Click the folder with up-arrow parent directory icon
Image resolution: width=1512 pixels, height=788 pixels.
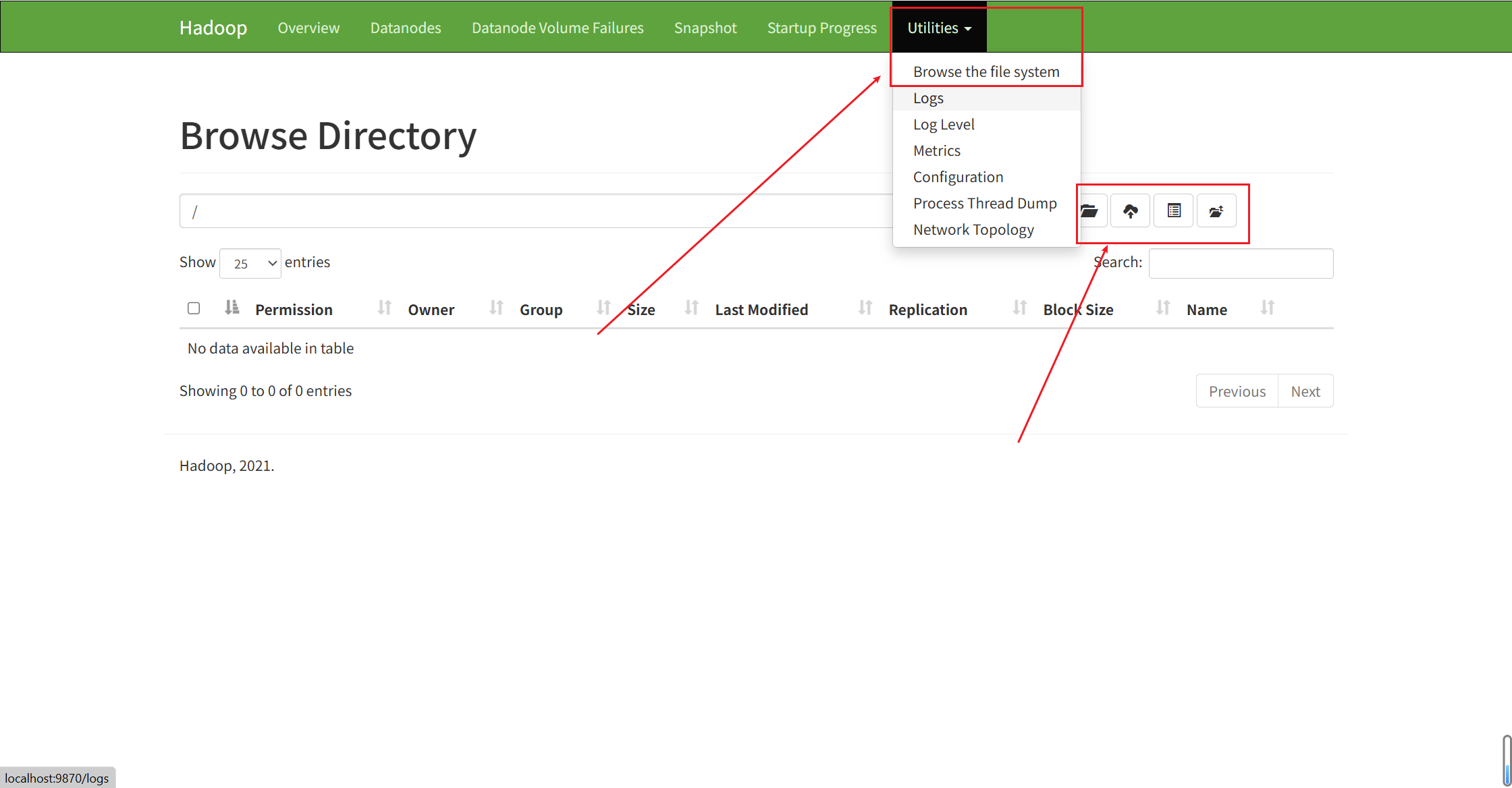1216,211
